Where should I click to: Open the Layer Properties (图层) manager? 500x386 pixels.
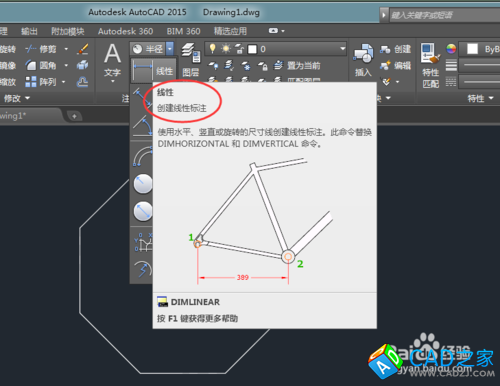point(191,60)
